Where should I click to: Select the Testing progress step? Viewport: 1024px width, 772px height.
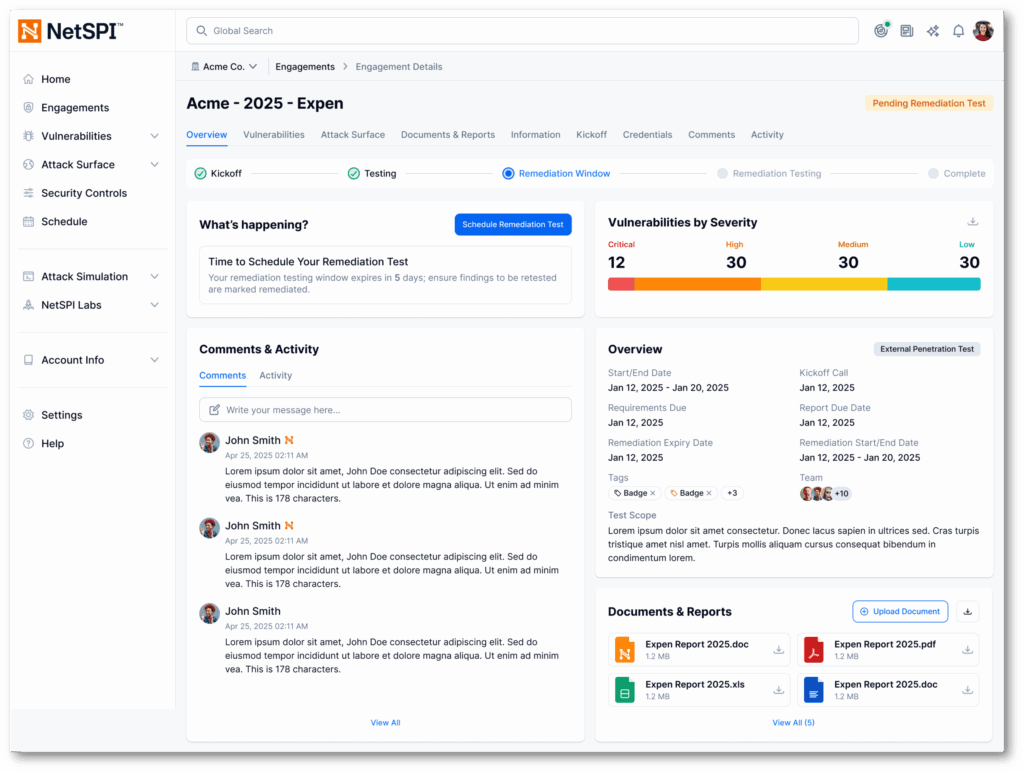click(x=372, y=173)
